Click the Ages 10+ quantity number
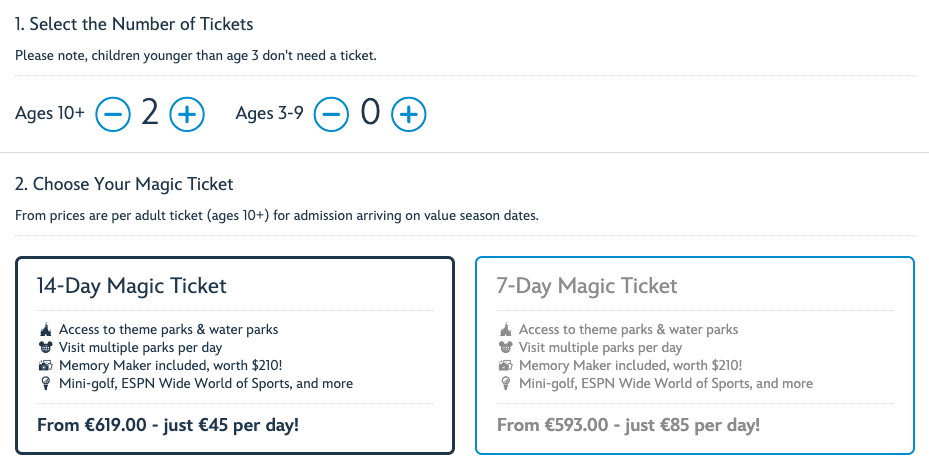The height and width of the screenshot is (471, 929). click(150, 114)
